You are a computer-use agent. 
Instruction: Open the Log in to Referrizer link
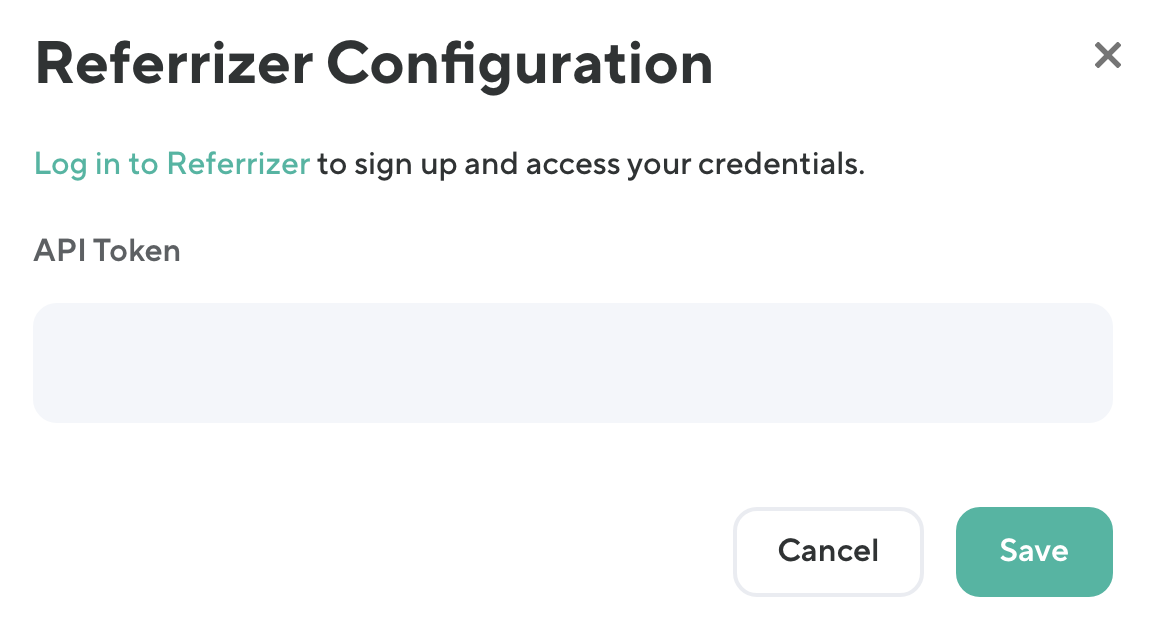pos(172,164)
